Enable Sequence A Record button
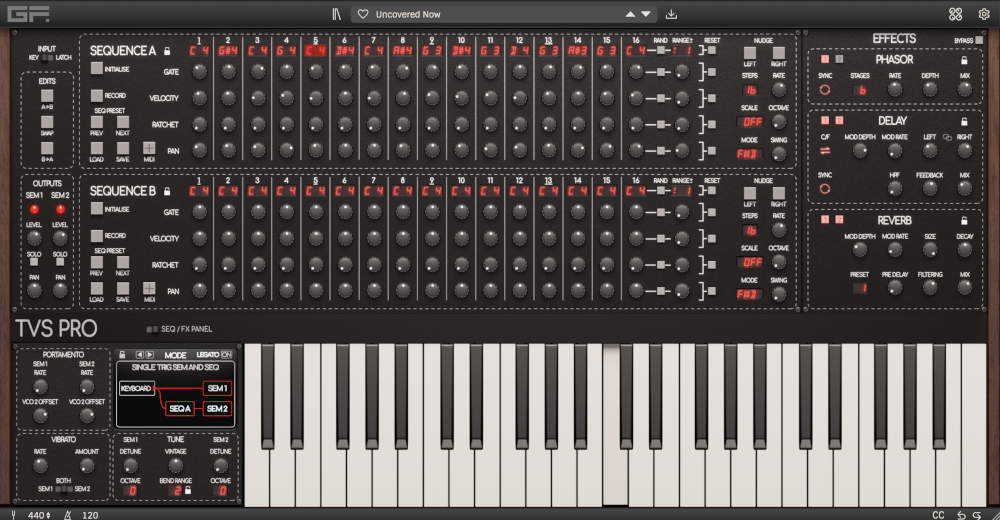This screenshot has width=1000, height=520. pyautogui.click(x=96, y=95)
